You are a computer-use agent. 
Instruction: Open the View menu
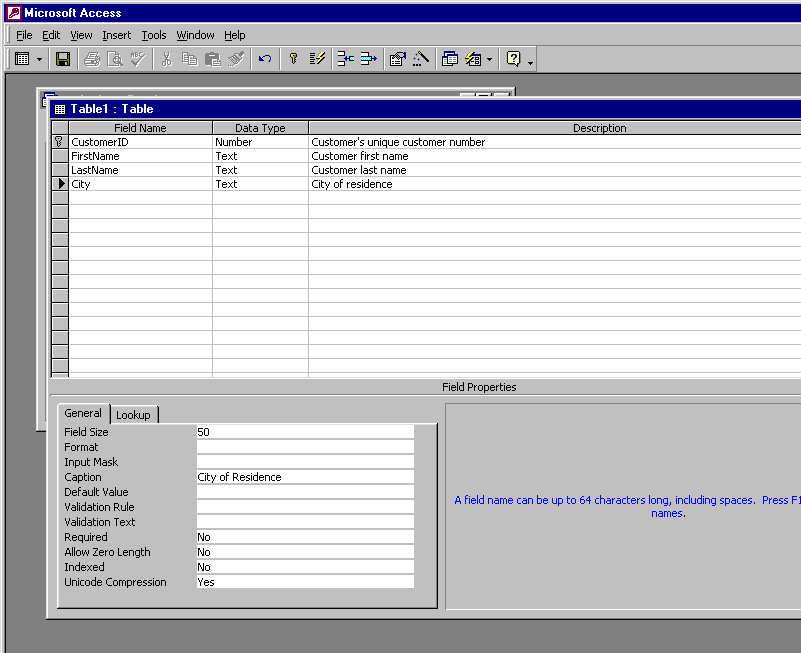tap(81, 35)
